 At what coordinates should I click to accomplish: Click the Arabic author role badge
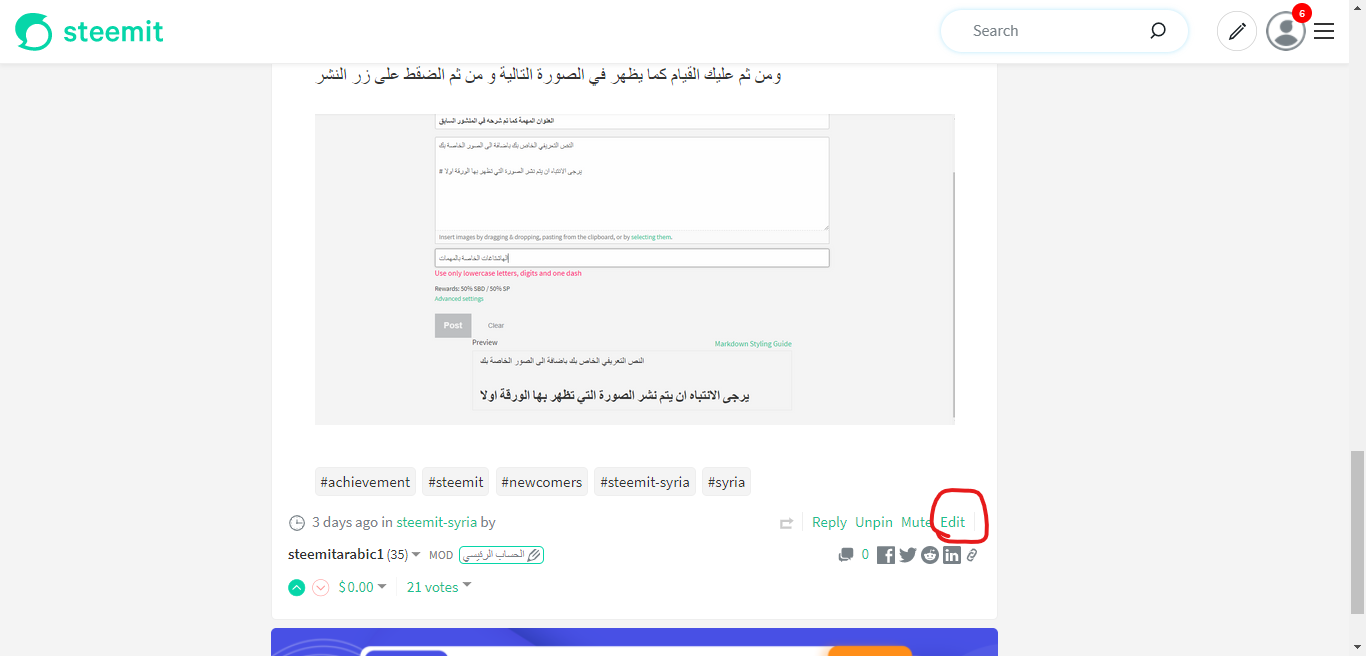pyautogui.click(x=501, y=555)
